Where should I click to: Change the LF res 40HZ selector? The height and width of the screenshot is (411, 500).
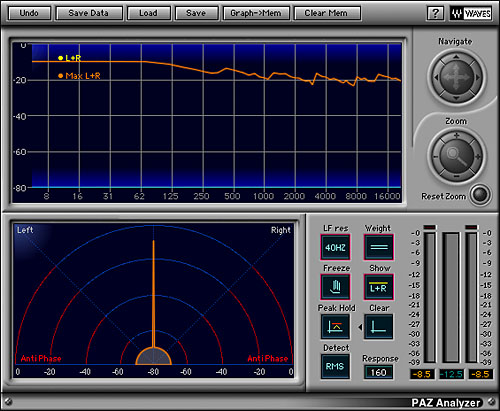point(335,247)
